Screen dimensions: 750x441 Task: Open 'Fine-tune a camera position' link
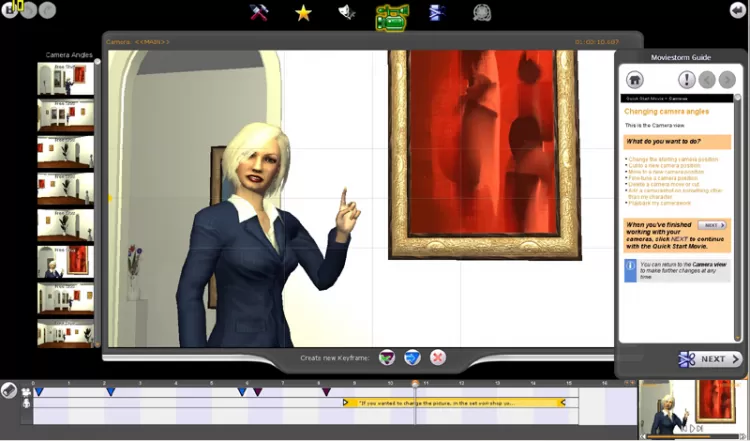pyautogui.click(x=662, y=178)
